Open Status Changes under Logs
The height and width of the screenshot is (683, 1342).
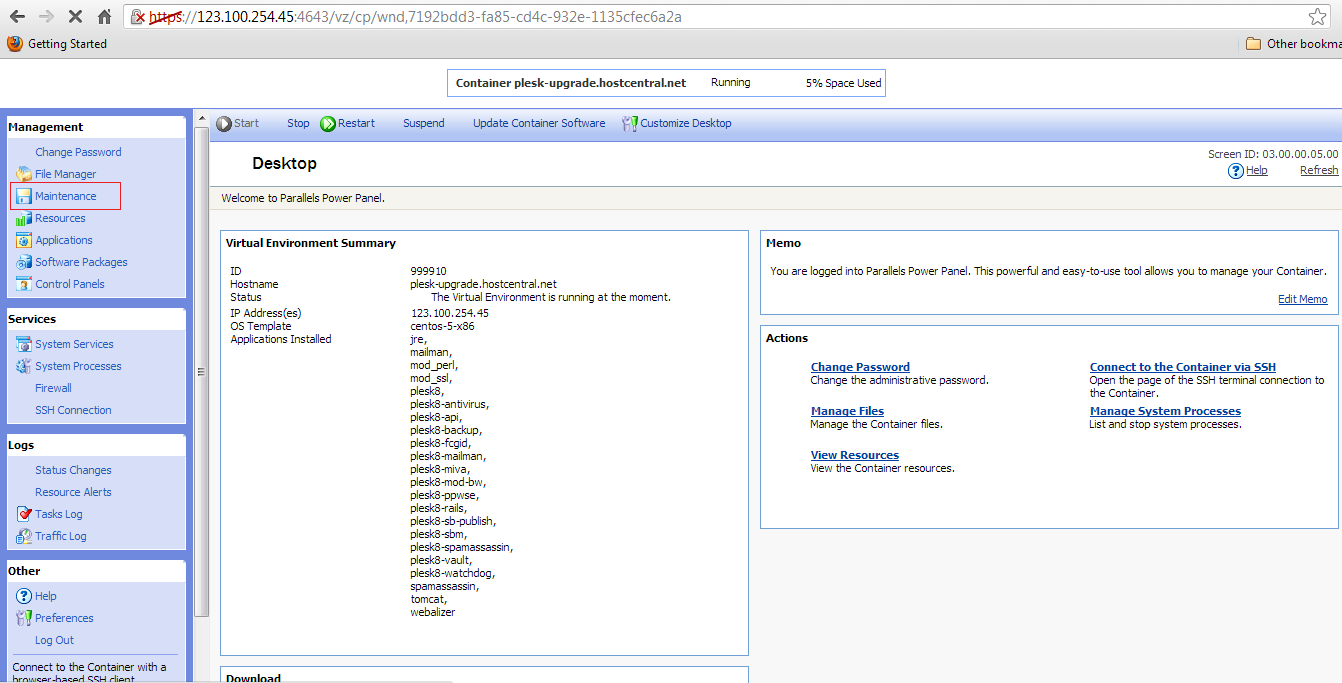(x=73, y=470)
